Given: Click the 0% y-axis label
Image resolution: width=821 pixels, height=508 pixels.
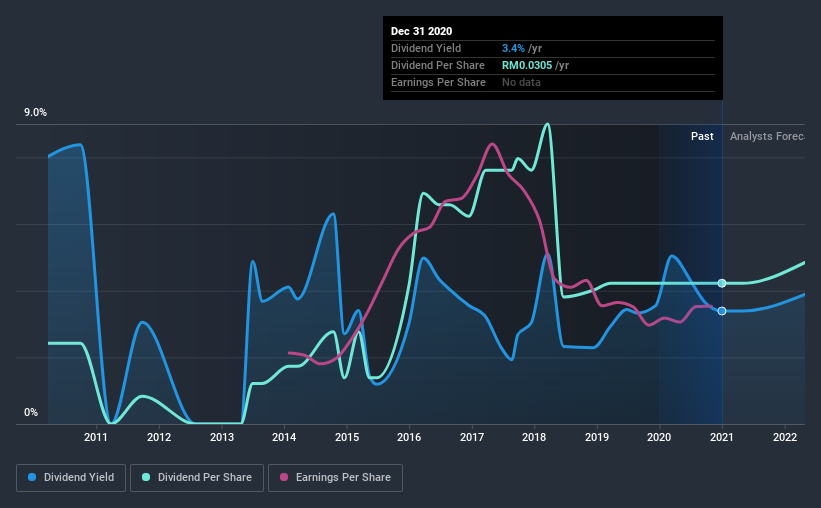Looking at the screenshot, I should tap(31, 412).
